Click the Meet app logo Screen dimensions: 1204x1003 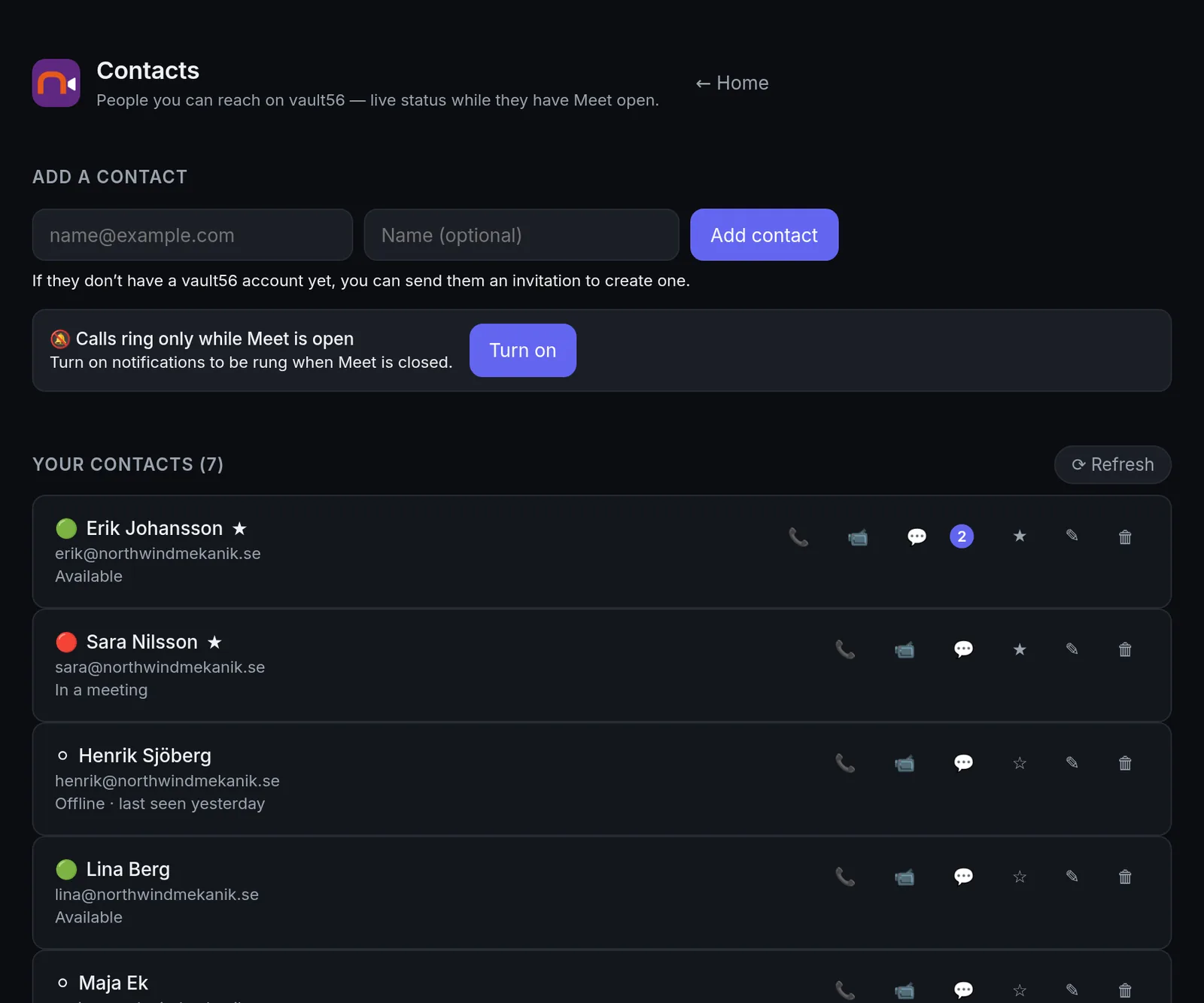pos(56,83)
